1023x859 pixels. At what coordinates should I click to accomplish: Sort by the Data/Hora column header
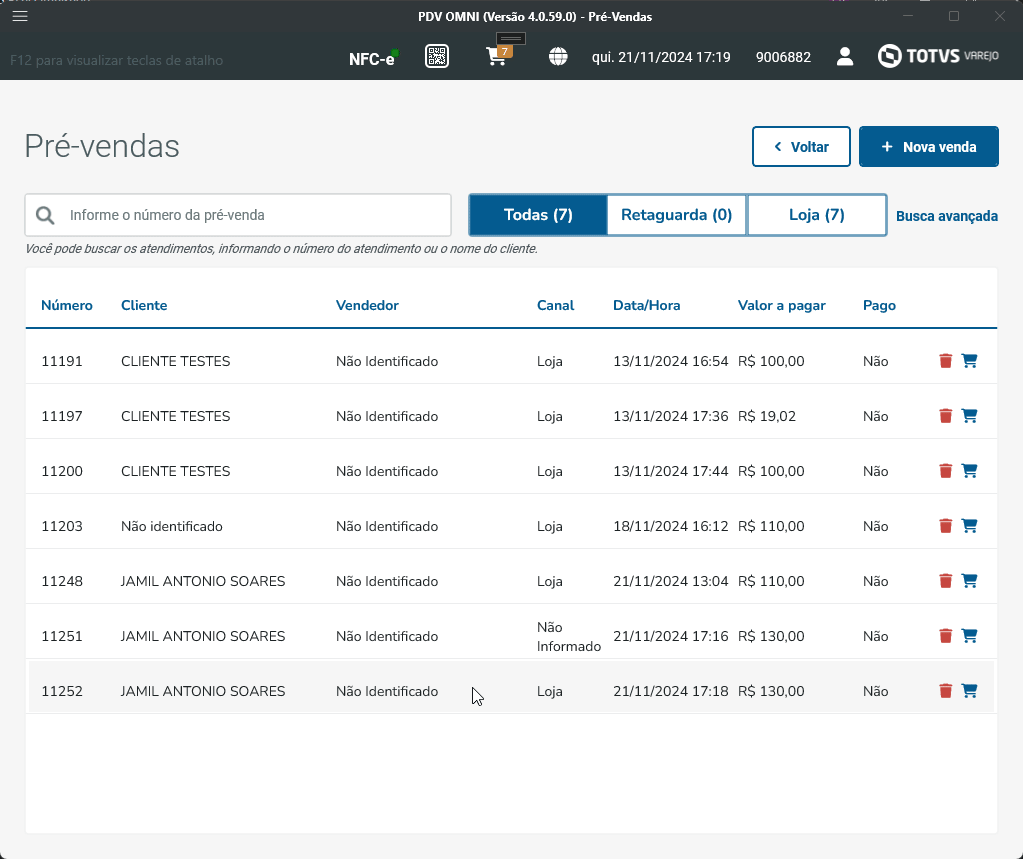[647, 305]
